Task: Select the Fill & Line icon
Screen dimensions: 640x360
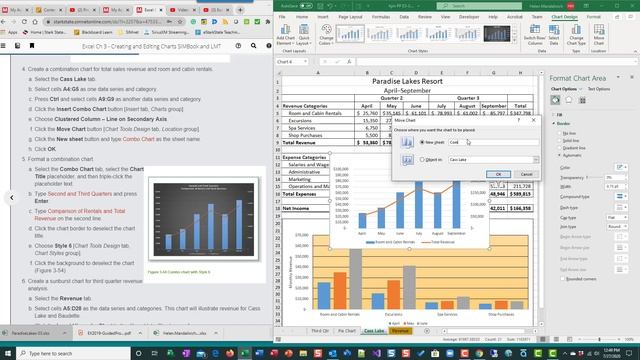Action: [556, 100]
